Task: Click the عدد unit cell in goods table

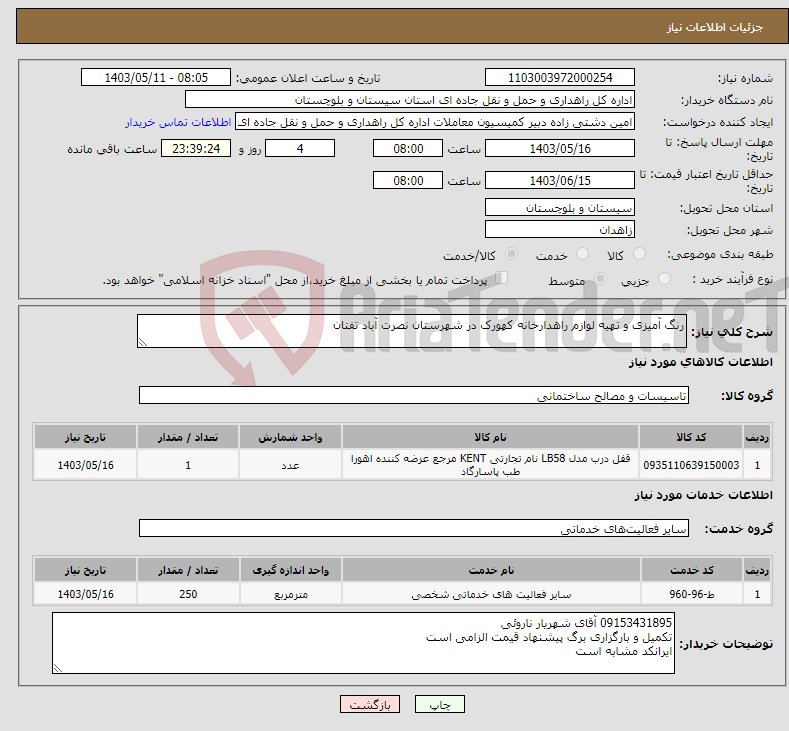Action: [290, 465]
